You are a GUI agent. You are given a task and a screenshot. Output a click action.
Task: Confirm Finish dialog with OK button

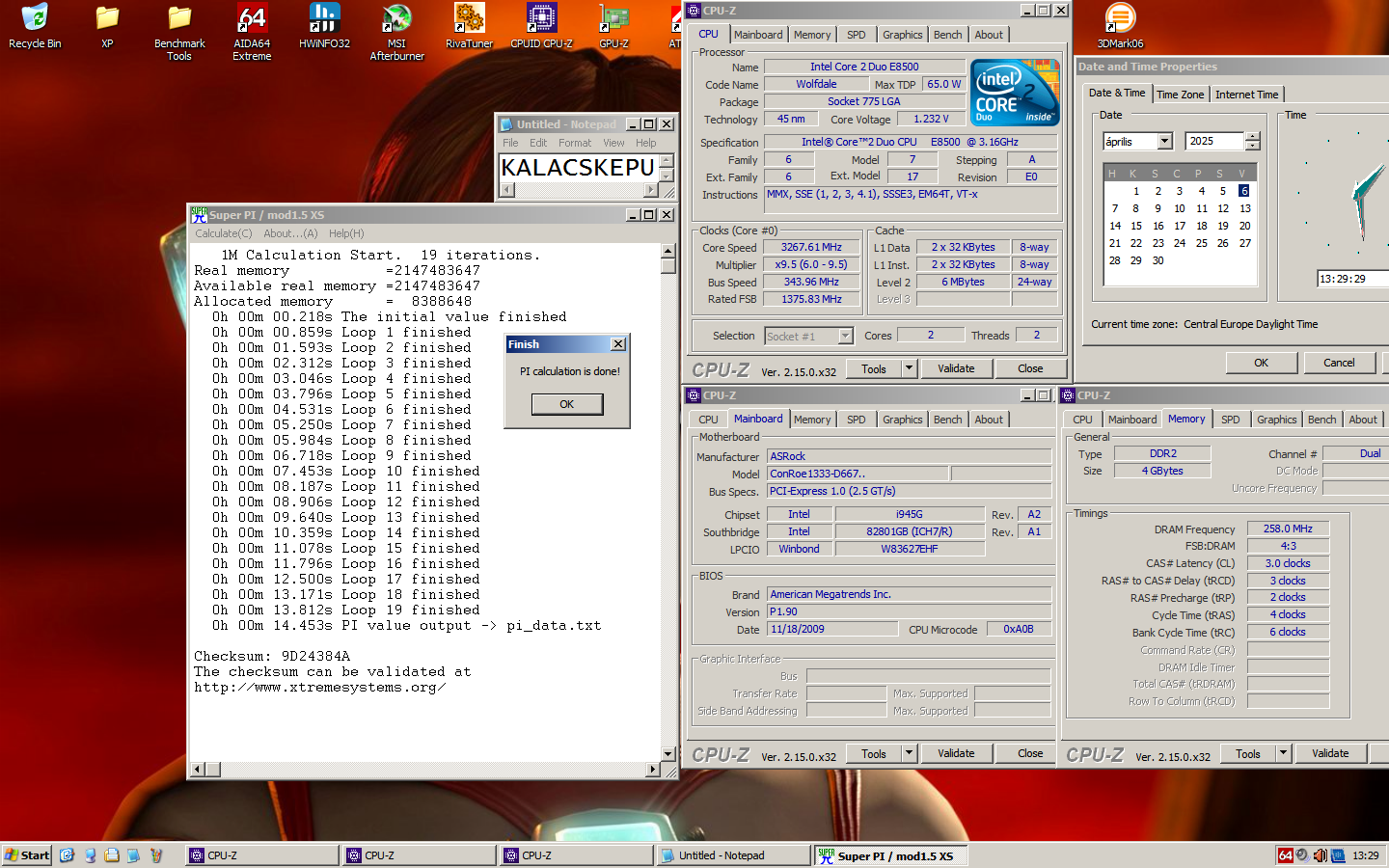point(567,404)
